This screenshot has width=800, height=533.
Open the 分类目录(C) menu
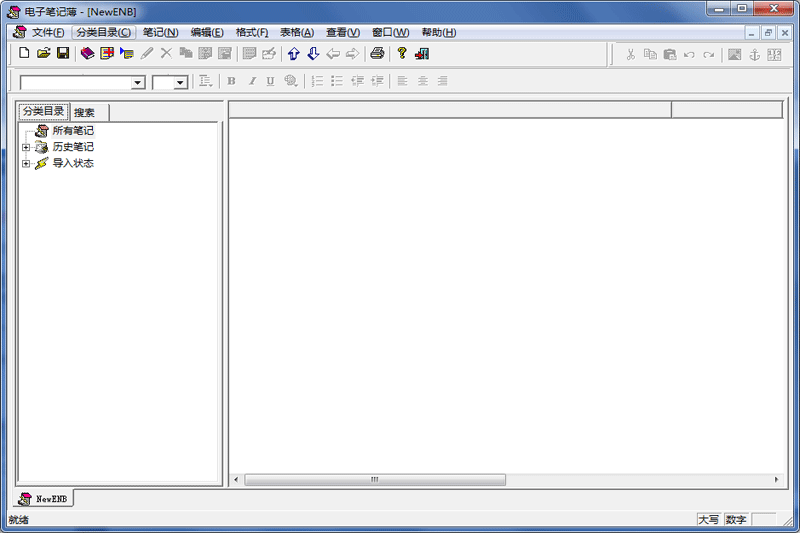pos(104,33)
